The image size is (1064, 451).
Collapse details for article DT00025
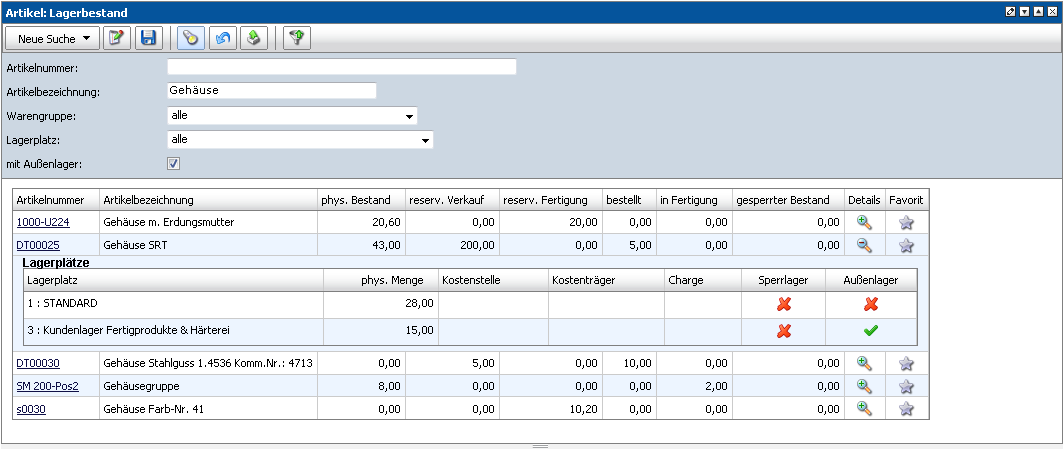pos(865,245)
